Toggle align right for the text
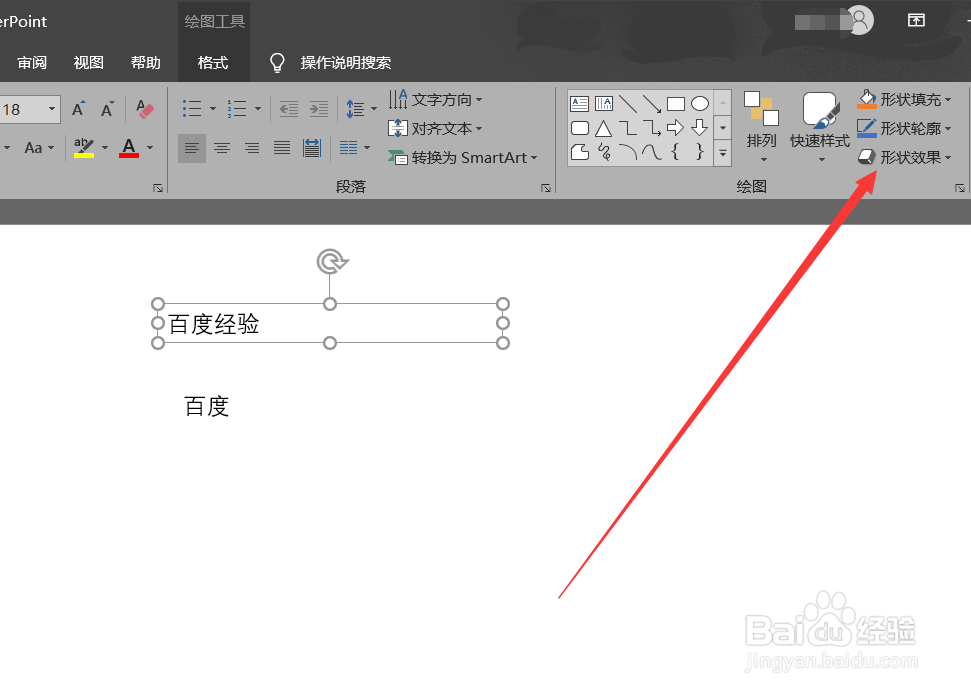The image size is (971, 695). [x=251, y=148]
